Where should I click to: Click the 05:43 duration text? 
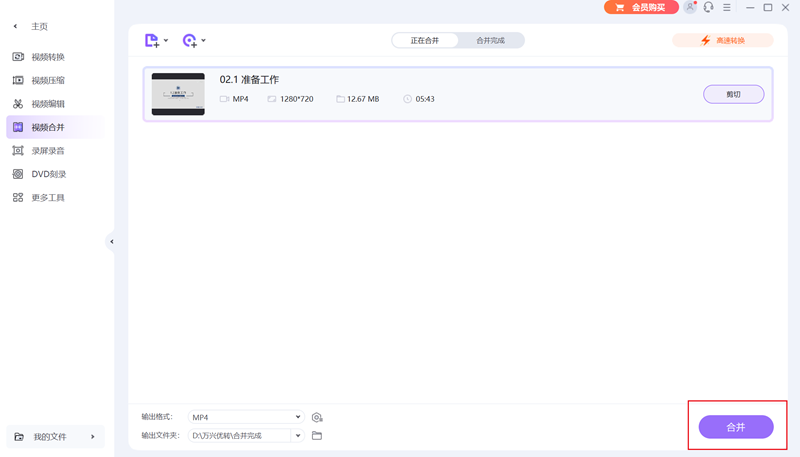pos(425,99)
